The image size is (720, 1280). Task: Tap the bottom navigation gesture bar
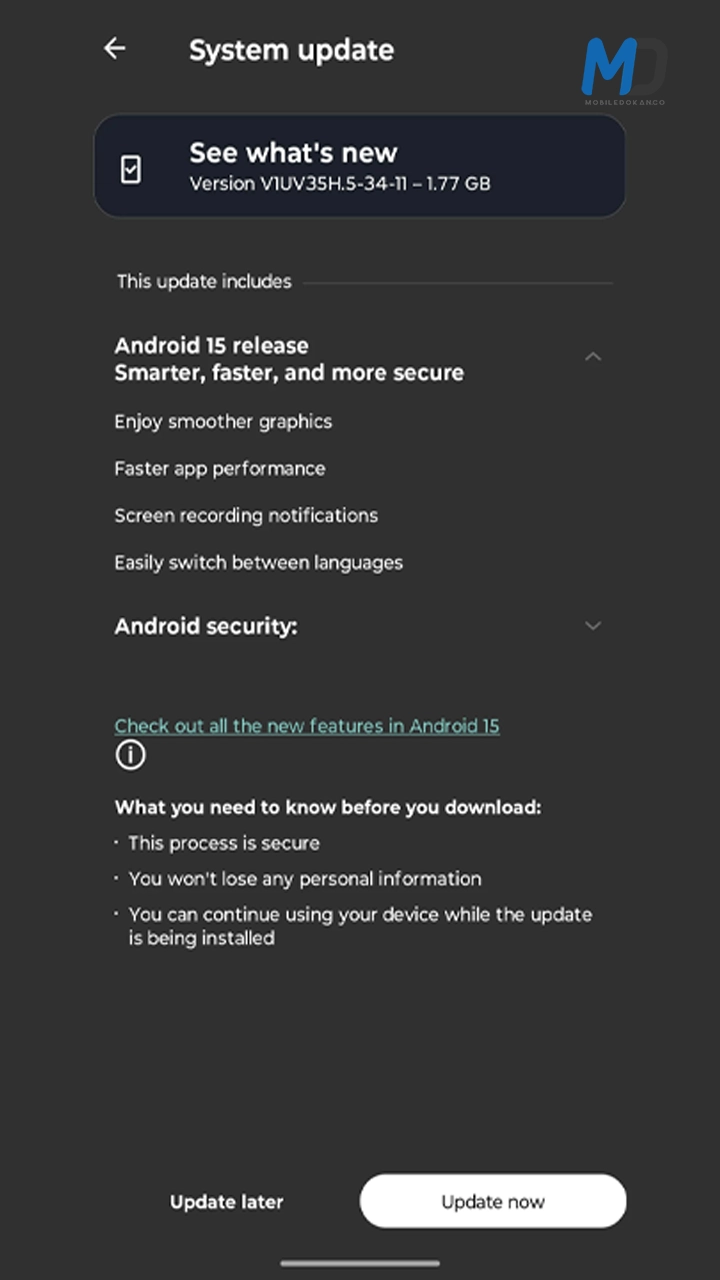tap(360, 1263)
